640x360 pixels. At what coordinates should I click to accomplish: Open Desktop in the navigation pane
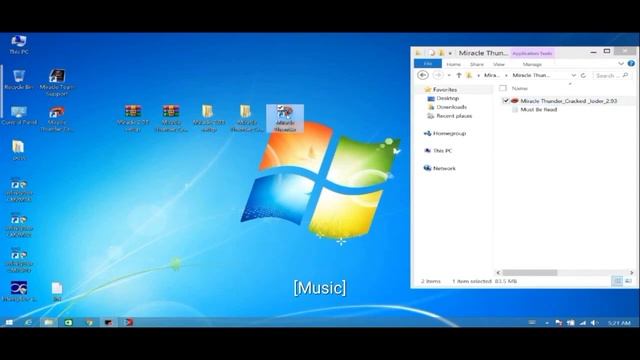tap(448, 98)
